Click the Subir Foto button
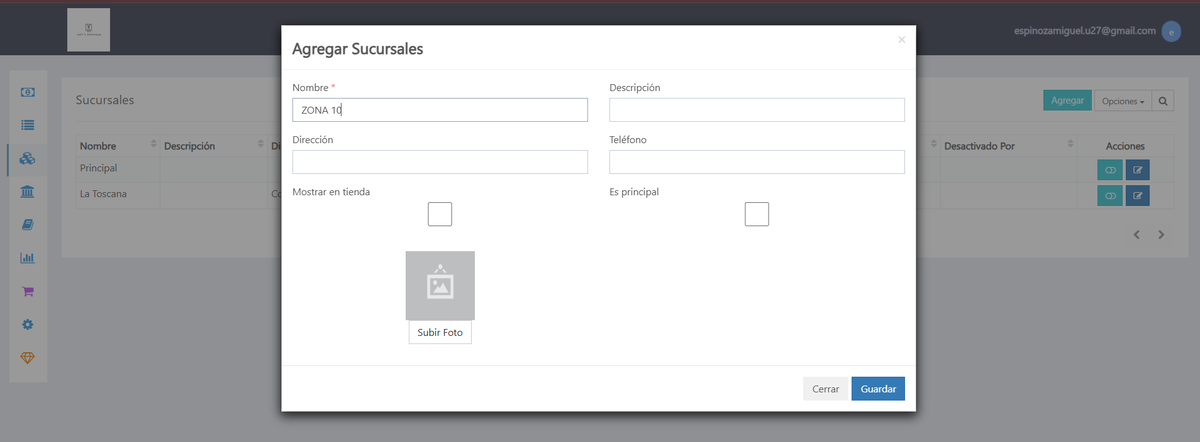This screenshot has width=1200, height=442. 440,332
